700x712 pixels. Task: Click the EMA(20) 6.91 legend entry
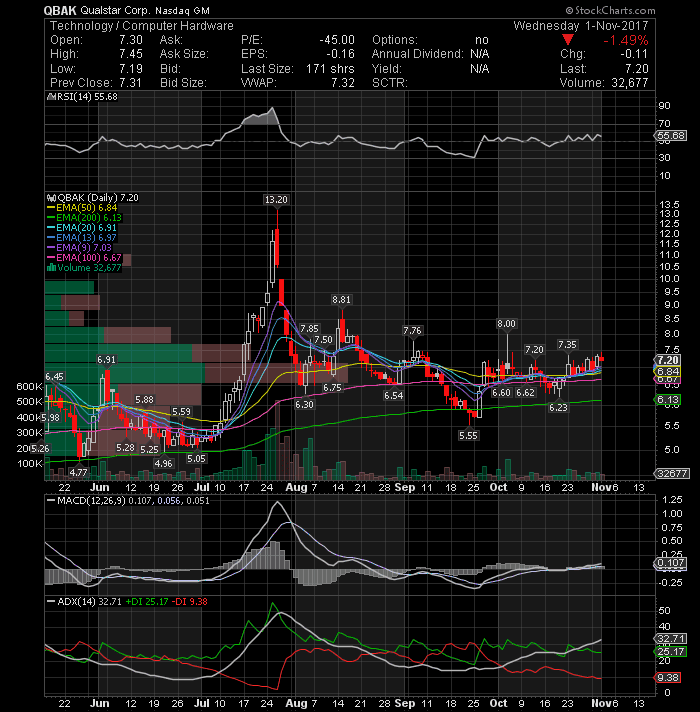click(82, 227)
